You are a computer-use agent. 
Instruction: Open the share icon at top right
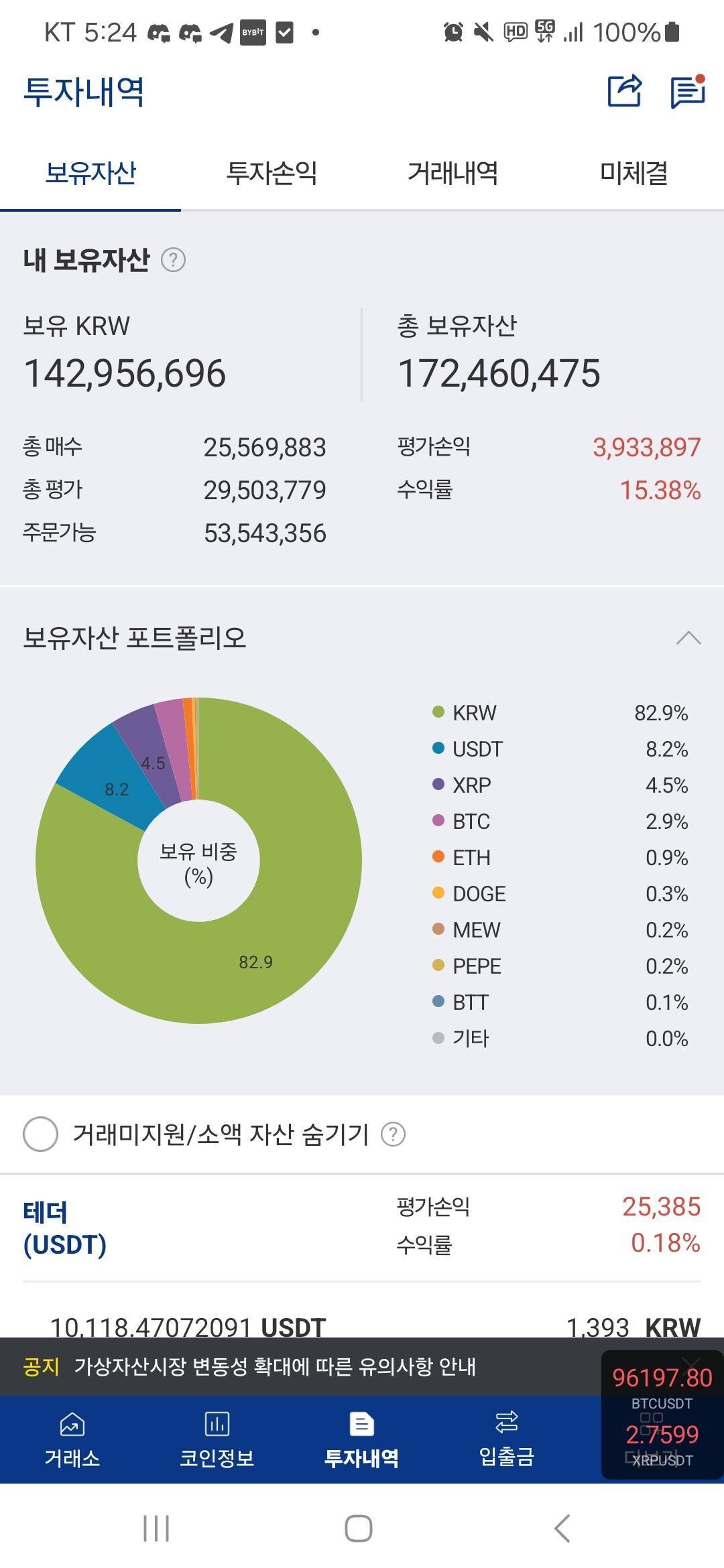(x=623, y=92)
